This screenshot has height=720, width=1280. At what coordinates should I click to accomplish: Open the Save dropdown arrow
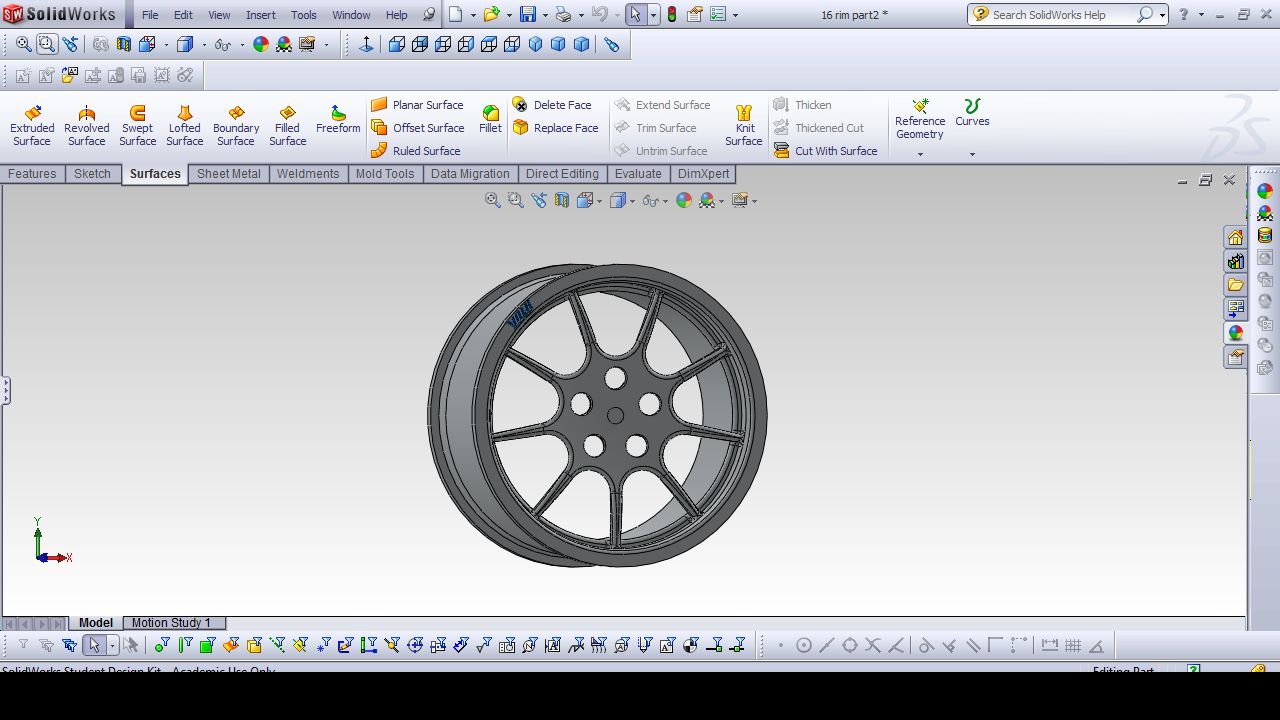[544, 15]
